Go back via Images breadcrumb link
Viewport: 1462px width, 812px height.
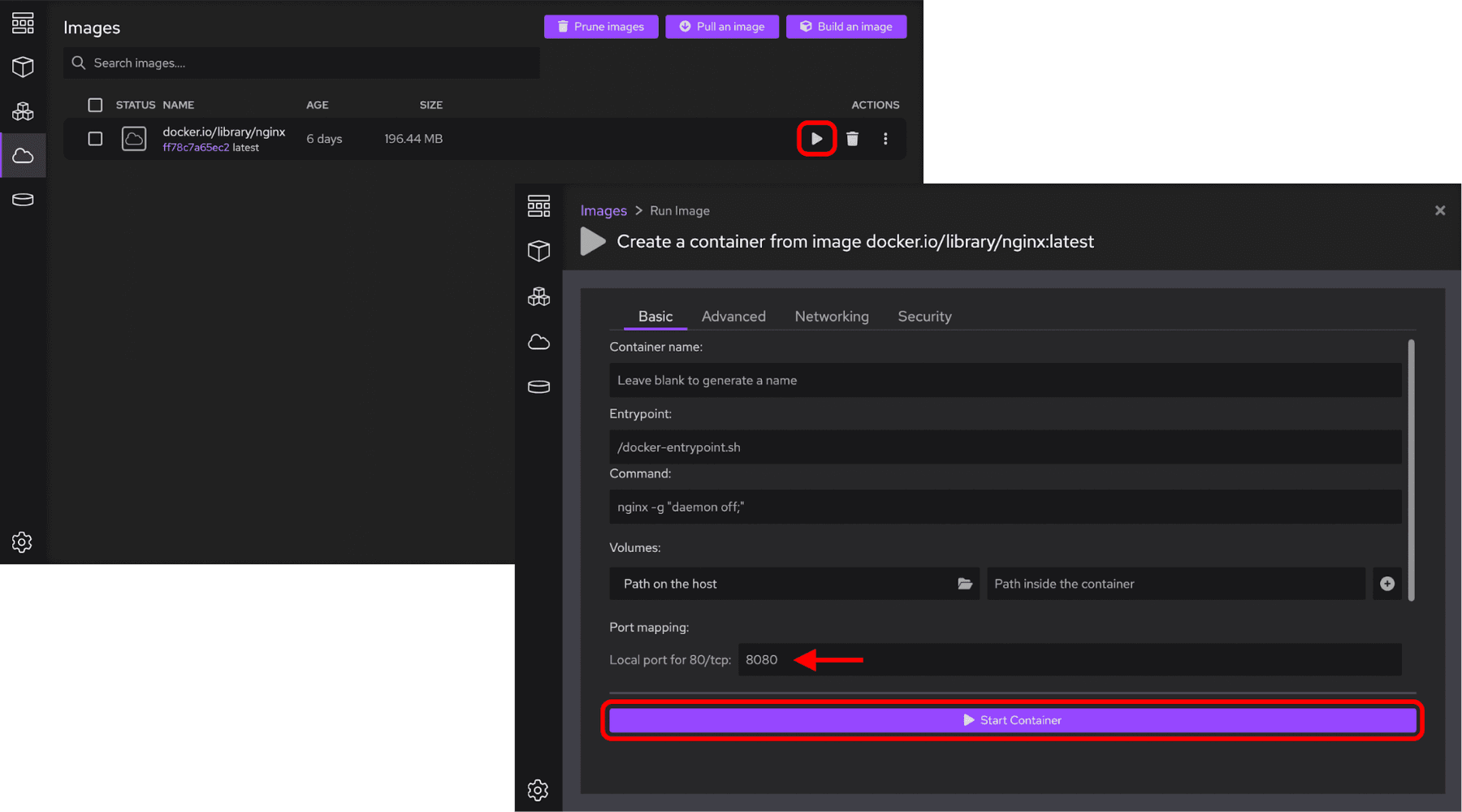click(x=603, y=210)
